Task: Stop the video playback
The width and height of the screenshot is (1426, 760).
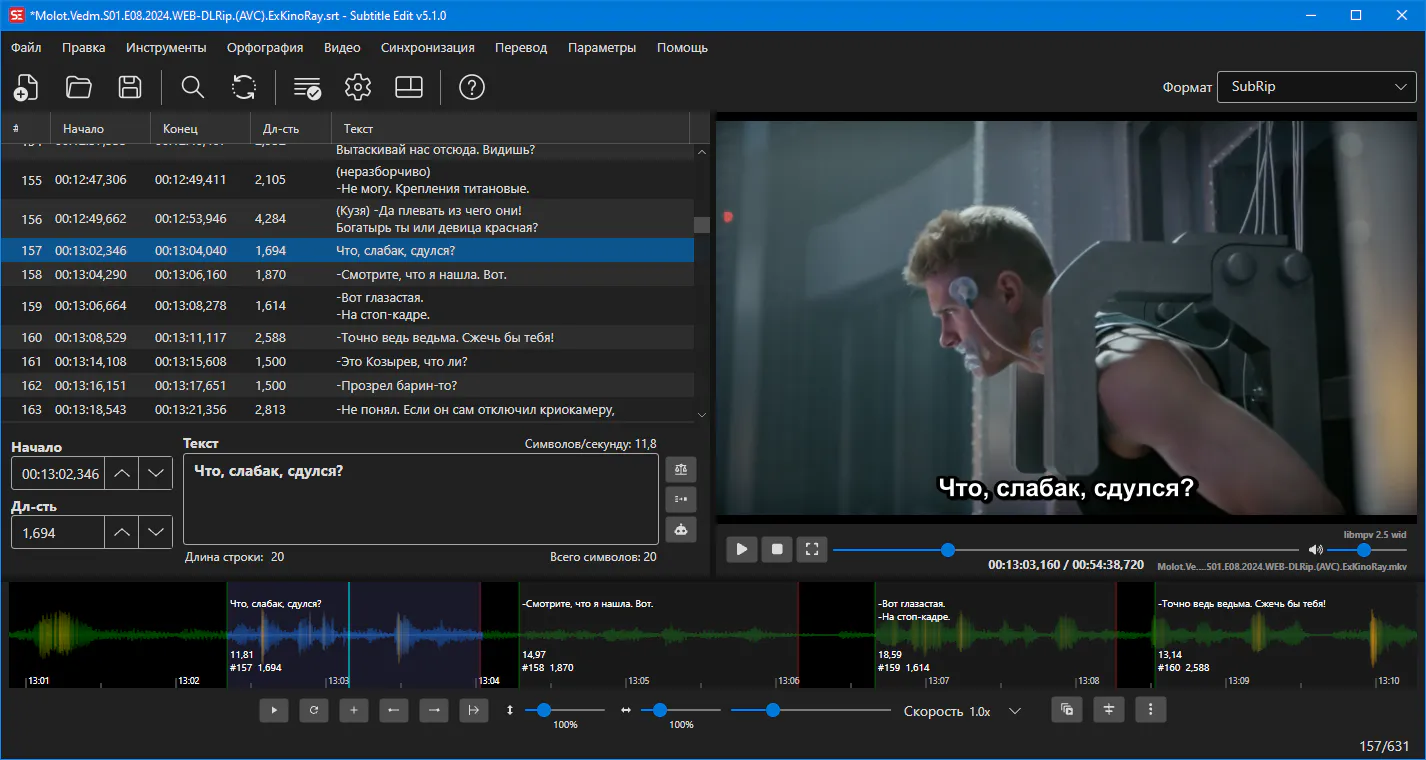Action: pos(777,549)
